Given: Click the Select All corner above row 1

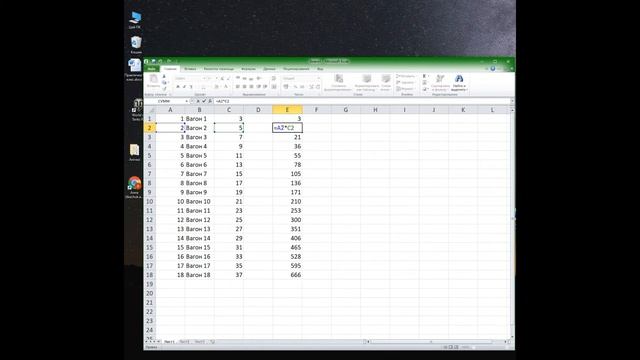Looking at the screenshot, I should 150,110.
